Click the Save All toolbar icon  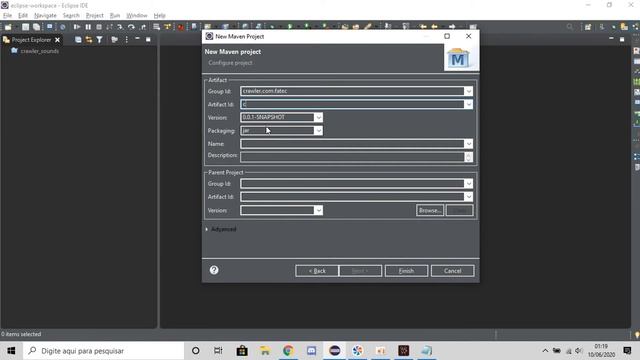click(x=36, y=27)
